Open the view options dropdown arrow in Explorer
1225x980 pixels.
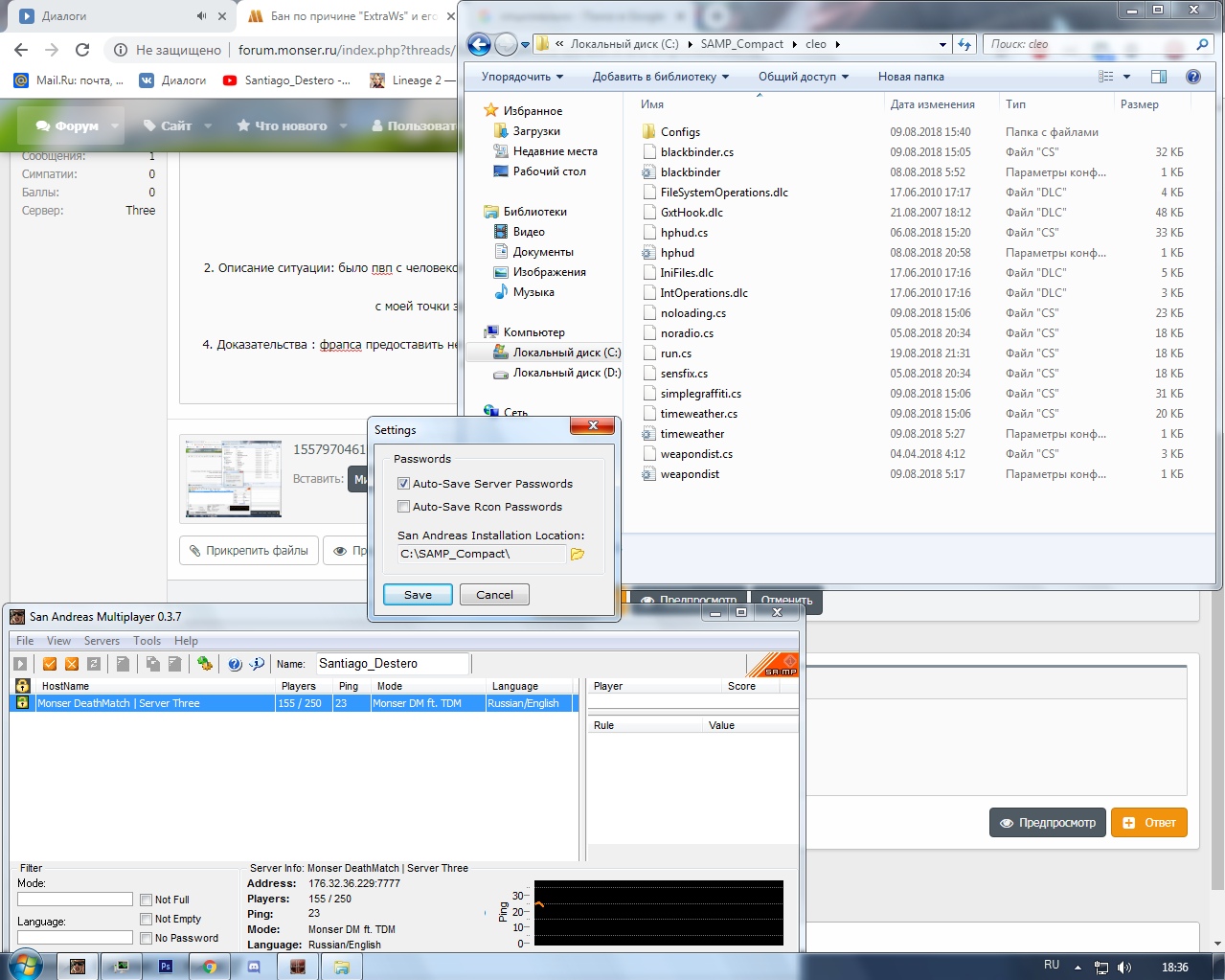pos(1126,77)
